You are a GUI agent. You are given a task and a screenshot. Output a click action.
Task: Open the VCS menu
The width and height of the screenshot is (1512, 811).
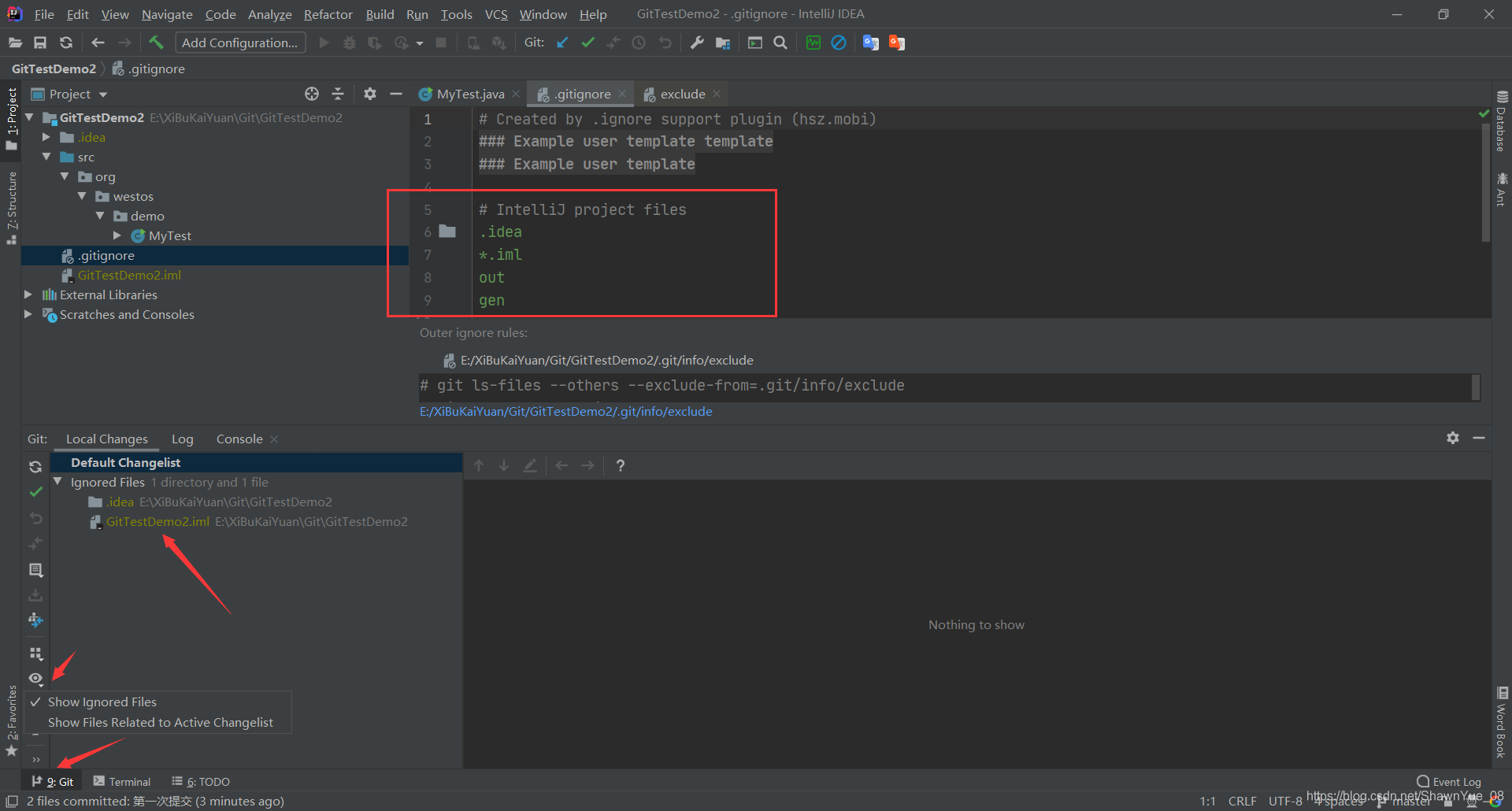tap(496, 14)
